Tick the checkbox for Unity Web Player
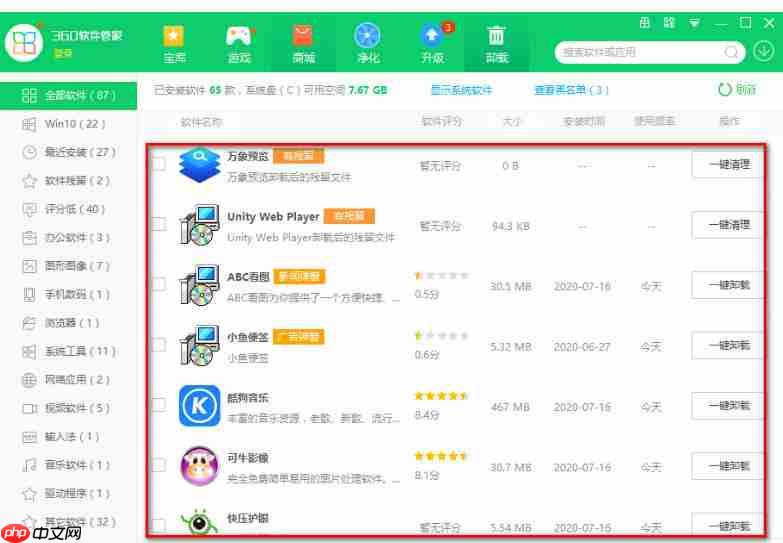Screen dimensions: 783x543 click(159, 224)
